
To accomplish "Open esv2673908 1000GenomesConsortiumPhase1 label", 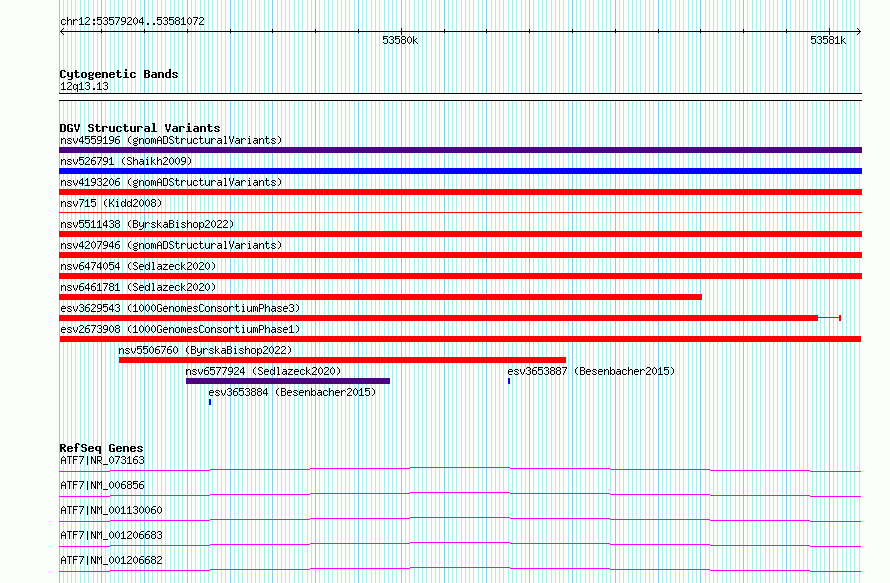I will point(180,329).
